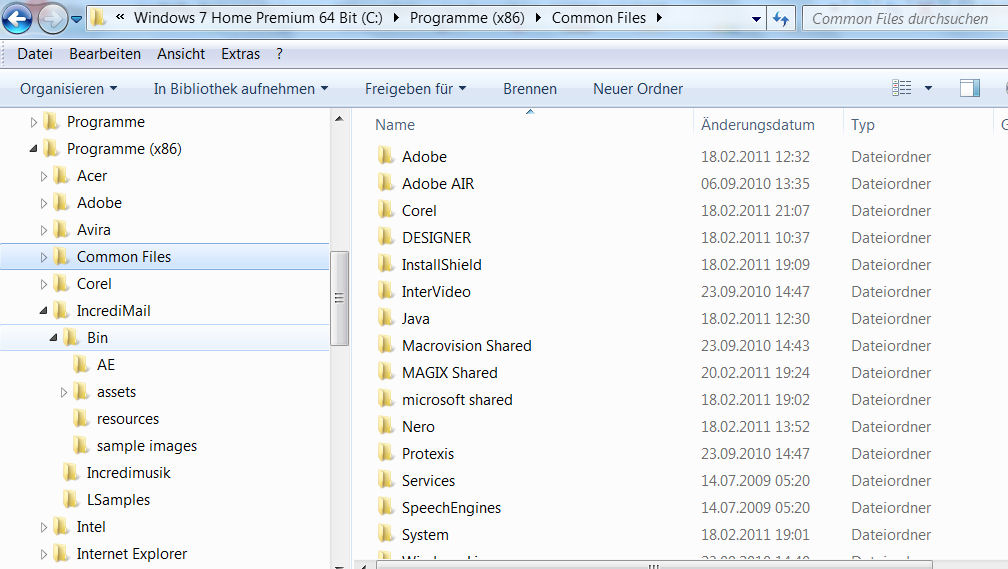Screen dimensions: 1008x569
Task: Expand the Intel tree node
Action: tap(44, 527)
